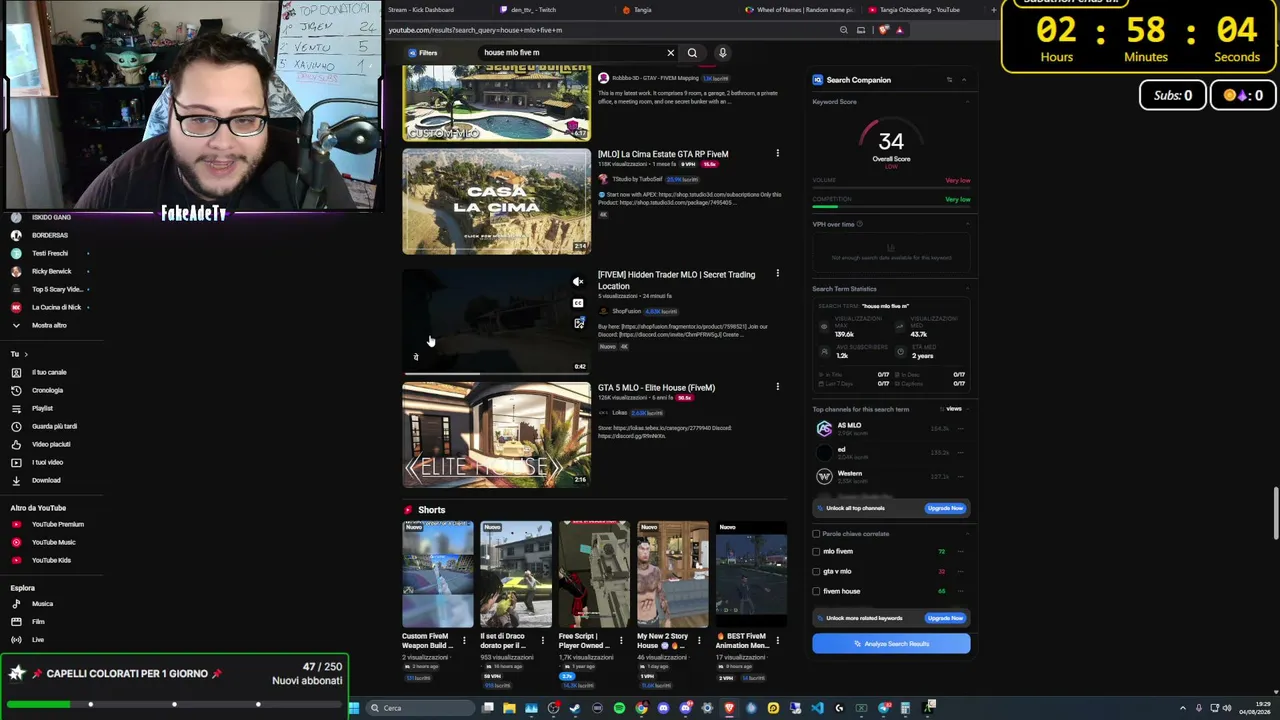Open the Elite House video thumbnail
This screenshot has width=1280, height=720.
[496, 435]
